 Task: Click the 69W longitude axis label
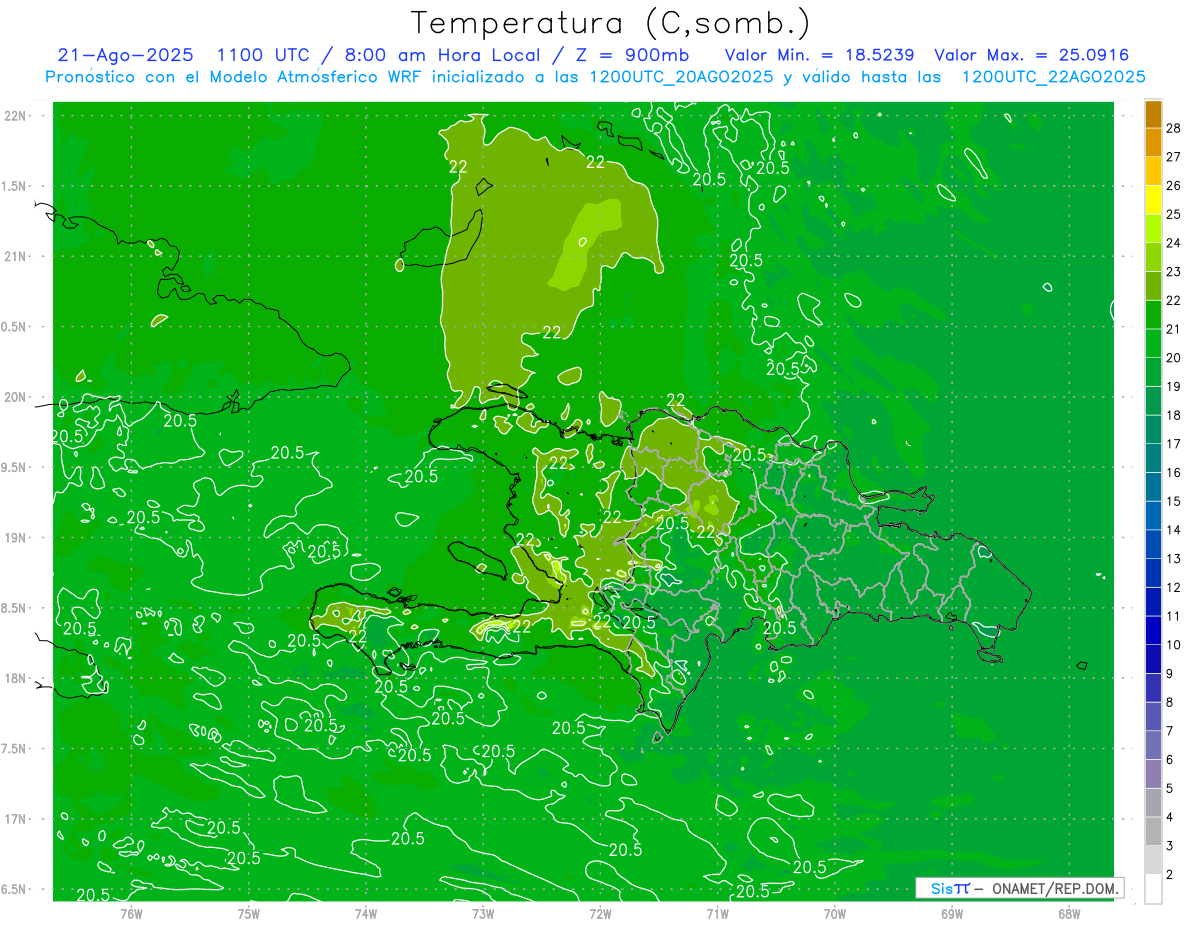tap(951, 914)
